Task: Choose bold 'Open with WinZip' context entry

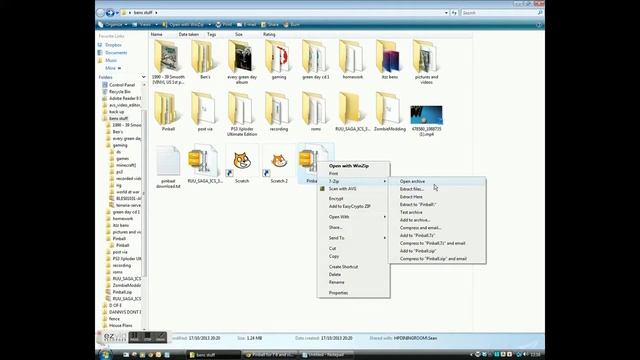Action: click(353, 166)
